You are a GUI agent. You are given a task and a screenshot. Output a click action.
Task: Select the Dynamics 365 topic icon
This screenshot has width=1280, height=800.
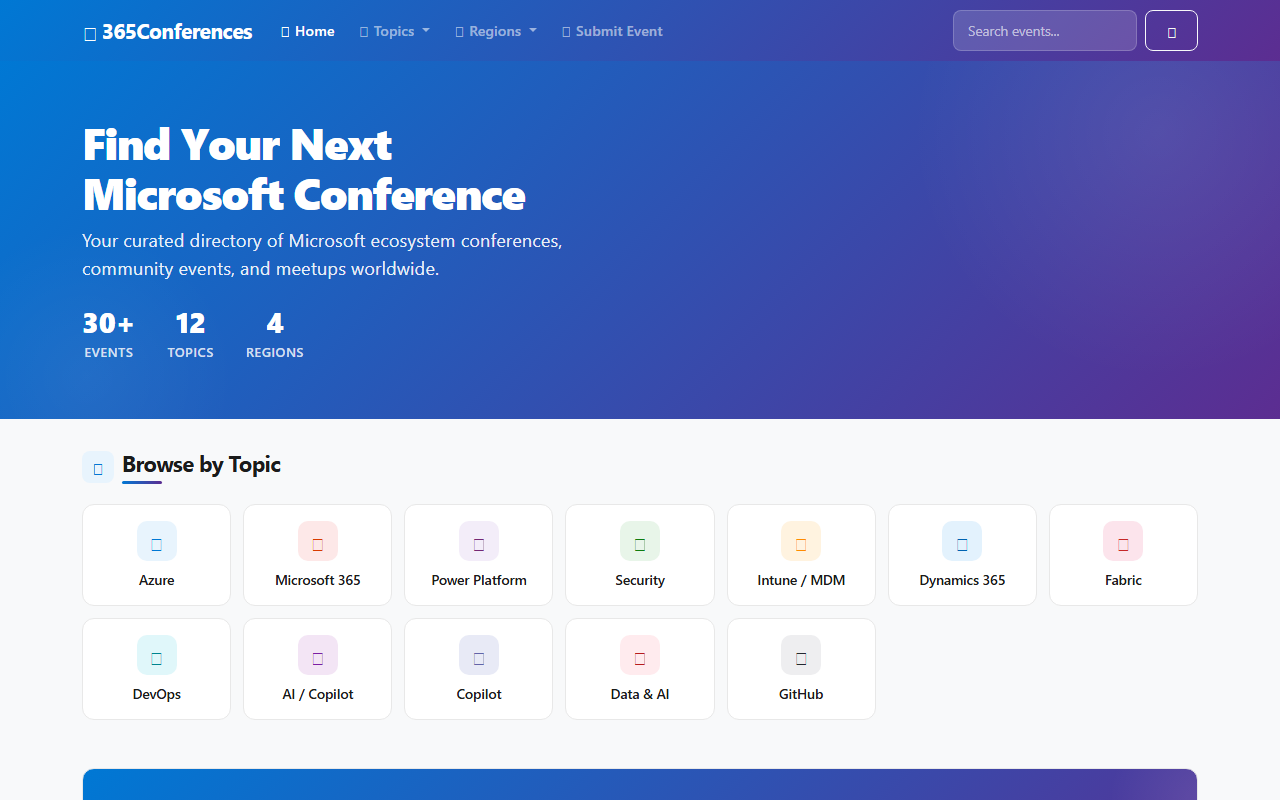pos(962,541)
